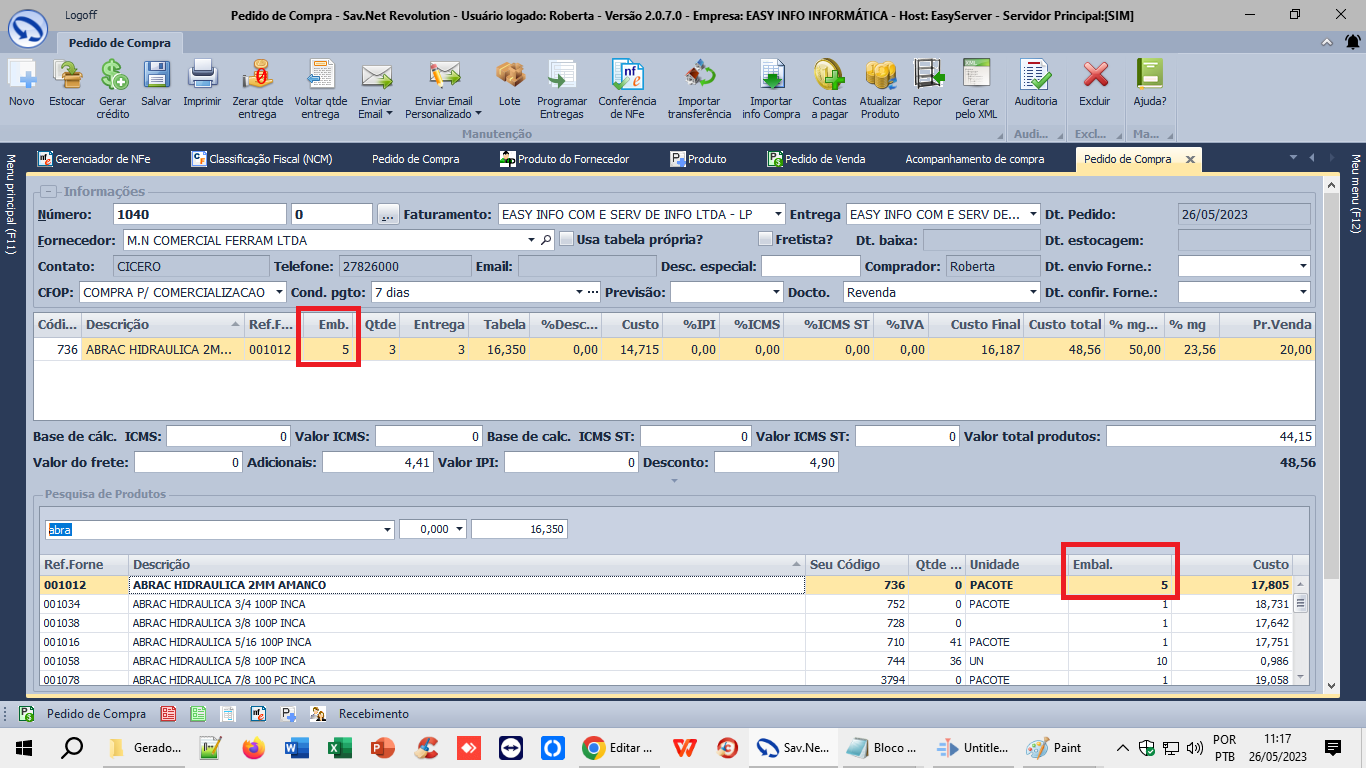Check the Fretista checkbox
1366x768 pixels.
point(766,240)
